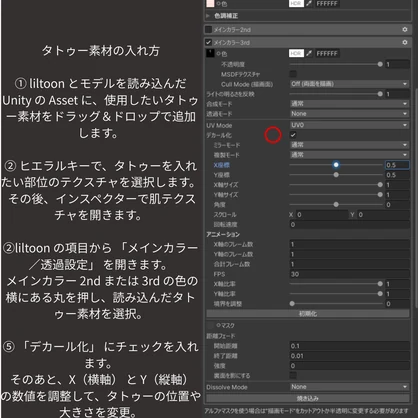Open the 透過モード dropdown

(349, 114)
